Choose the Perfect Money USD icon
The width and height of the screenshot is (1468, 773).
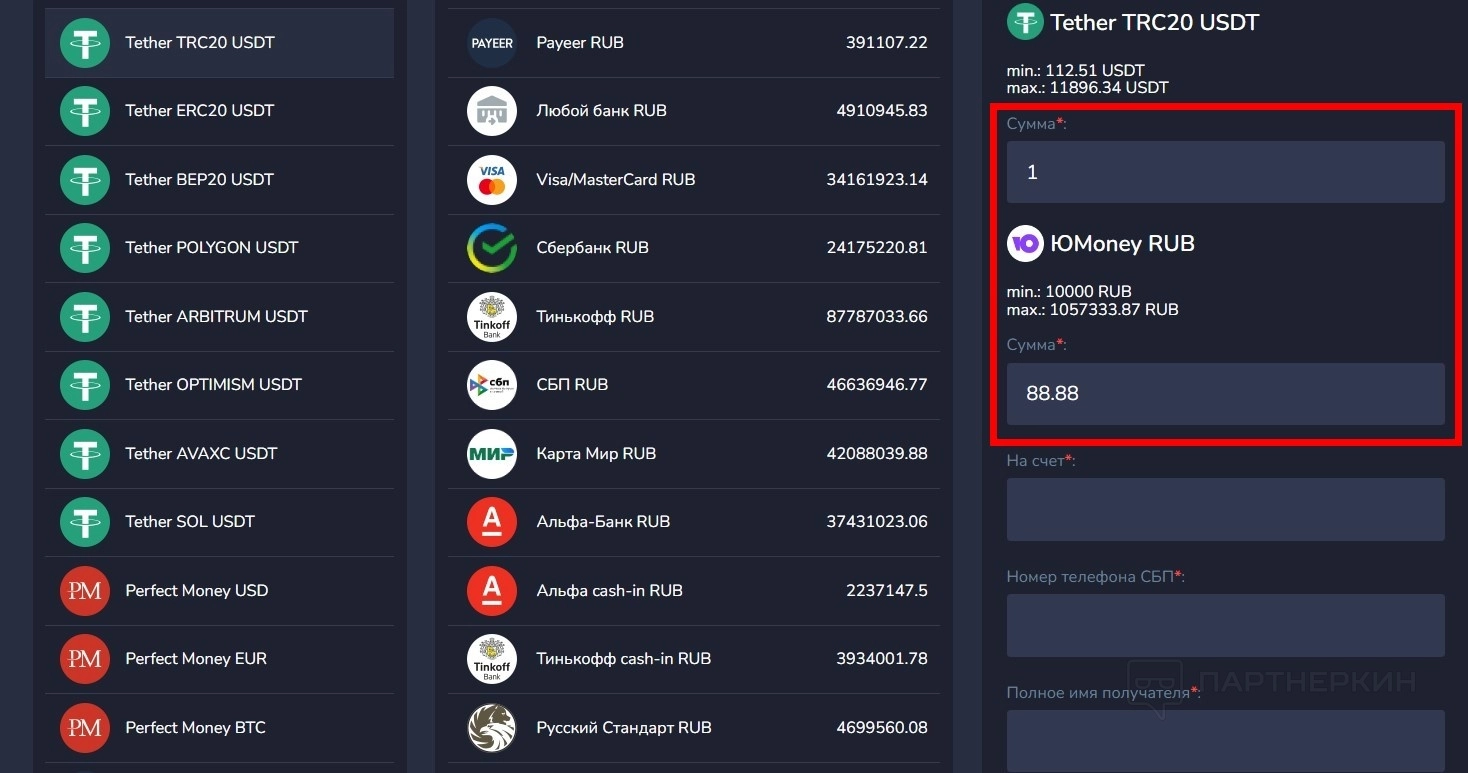85,590
